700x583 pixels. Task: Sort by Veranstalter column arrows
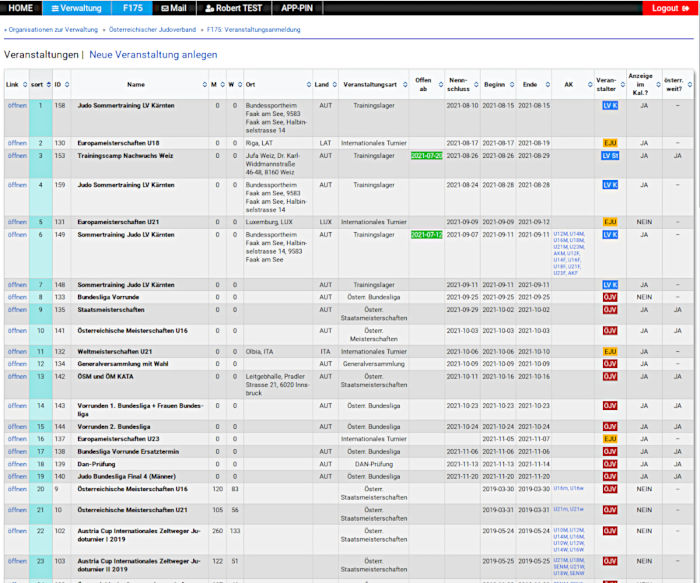tap(623, 84)
